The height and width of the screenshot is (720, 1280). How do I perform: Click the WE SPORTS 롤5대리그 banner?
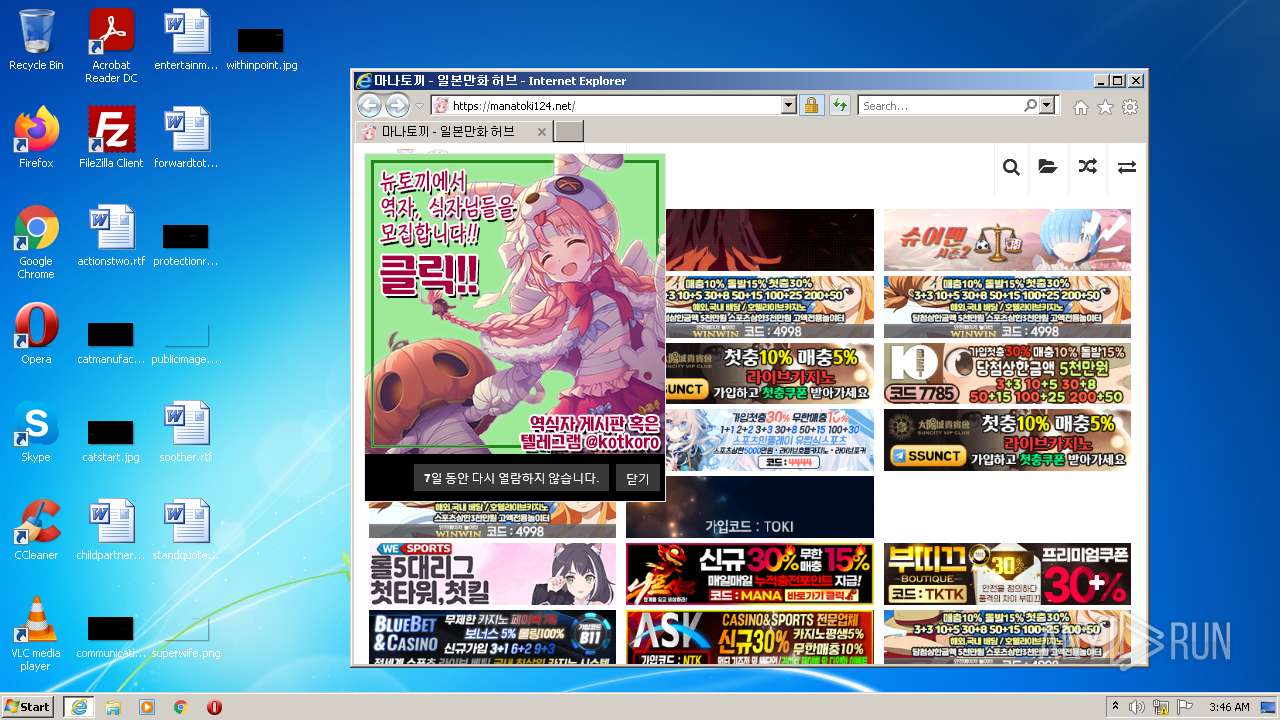[492, 574]
